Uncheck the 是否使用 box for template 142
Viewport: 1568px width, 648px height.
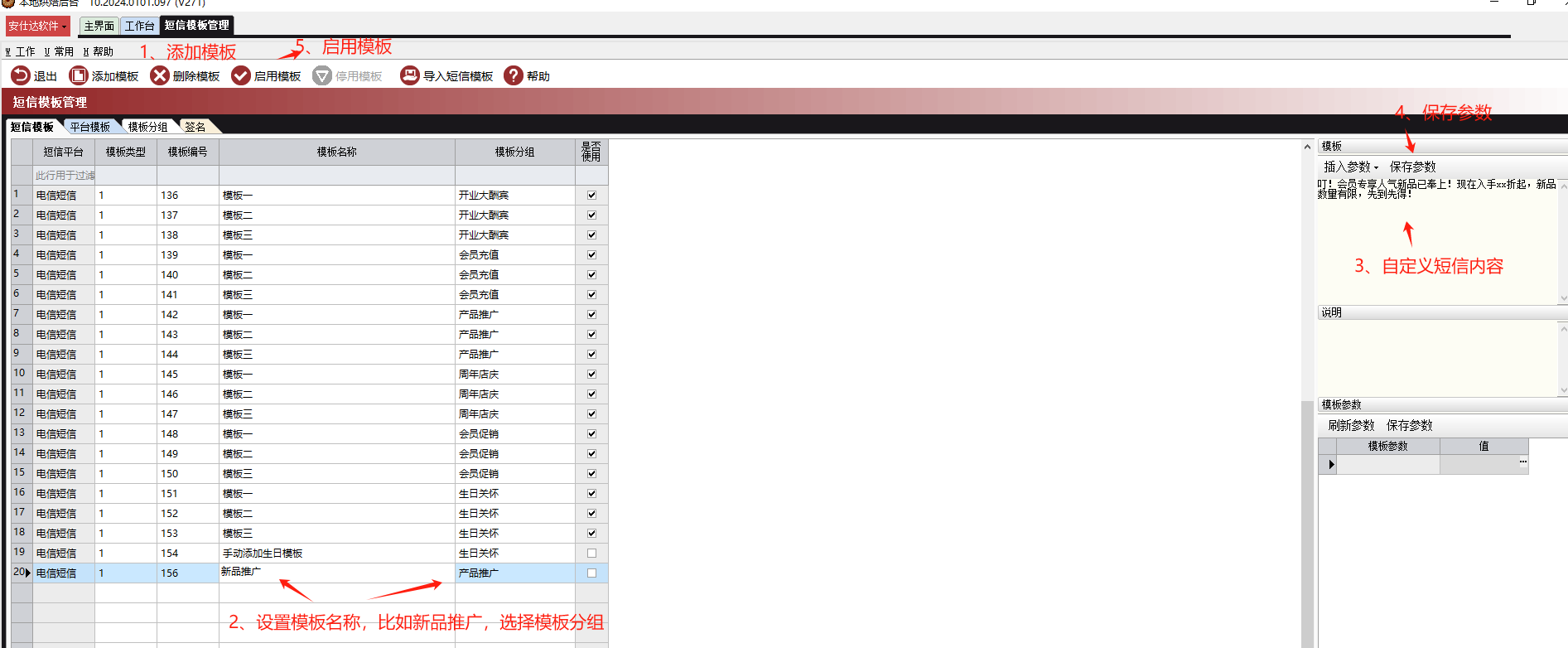tap(591, 314)
